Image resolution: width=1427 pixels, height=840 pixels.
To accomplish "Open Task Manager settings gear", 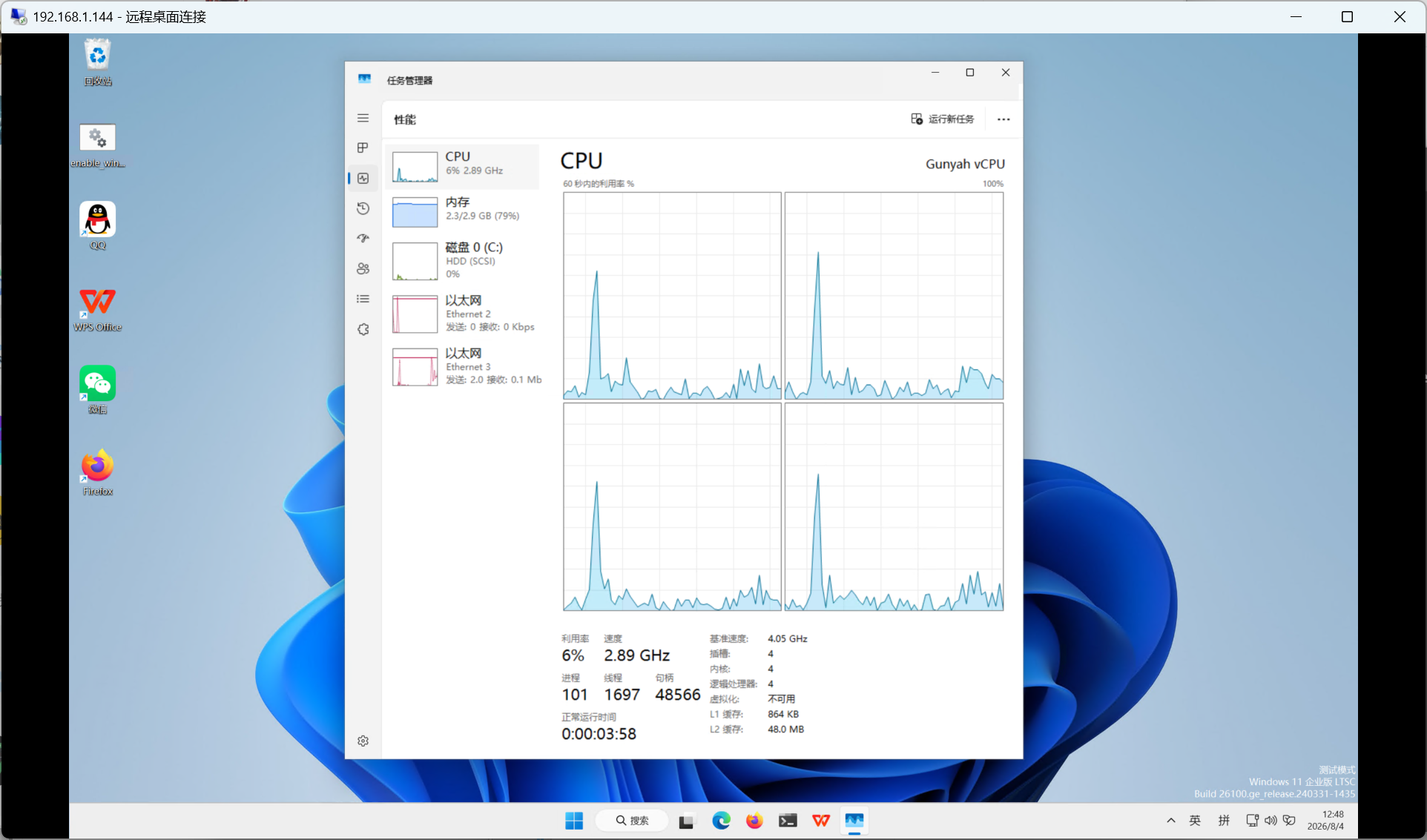I will pyautogui.click(x=363, y=741).
